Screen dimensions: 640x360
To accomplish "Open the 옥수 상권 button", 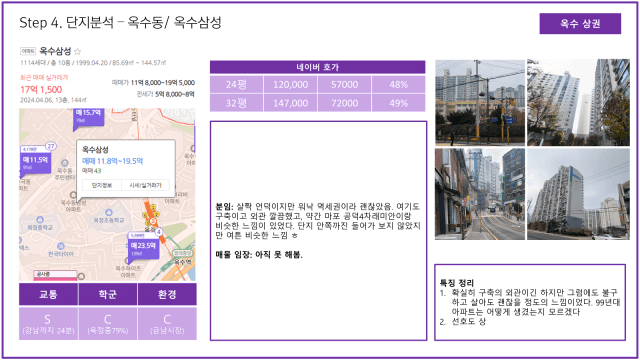I will coord(580,24).
